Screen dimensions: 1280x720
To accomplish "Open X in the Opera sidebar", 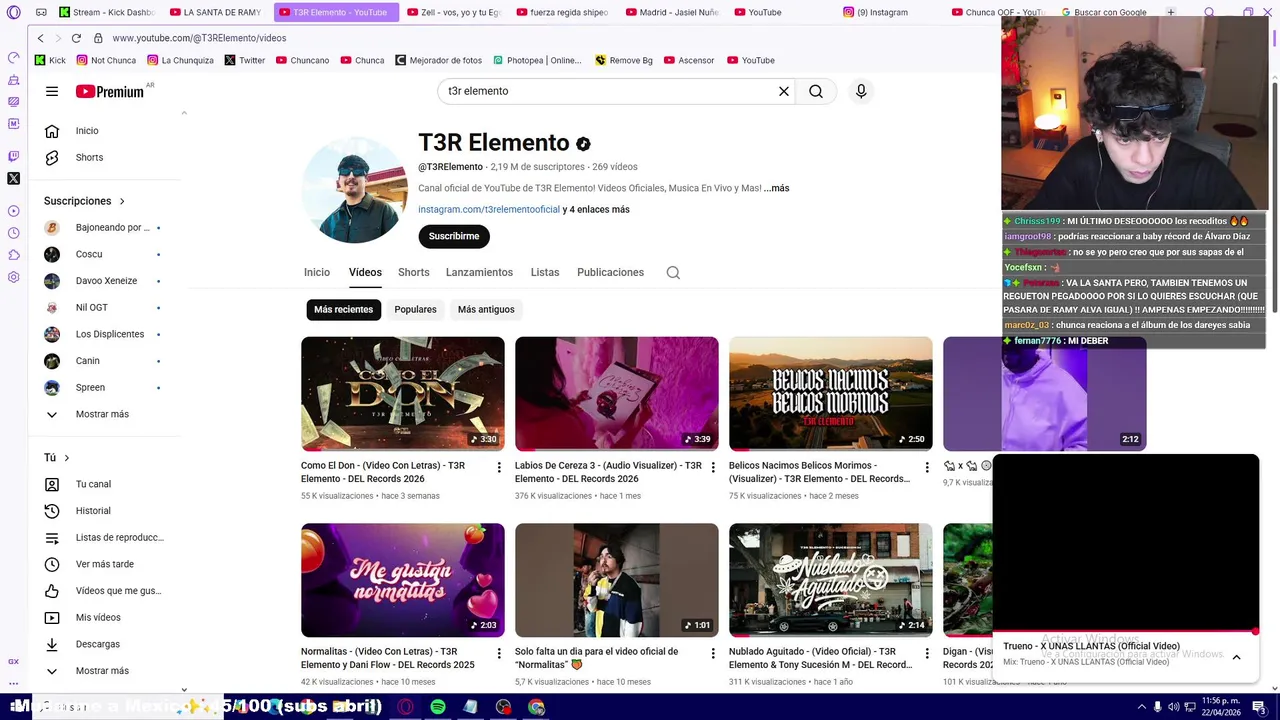I will 13,178.
